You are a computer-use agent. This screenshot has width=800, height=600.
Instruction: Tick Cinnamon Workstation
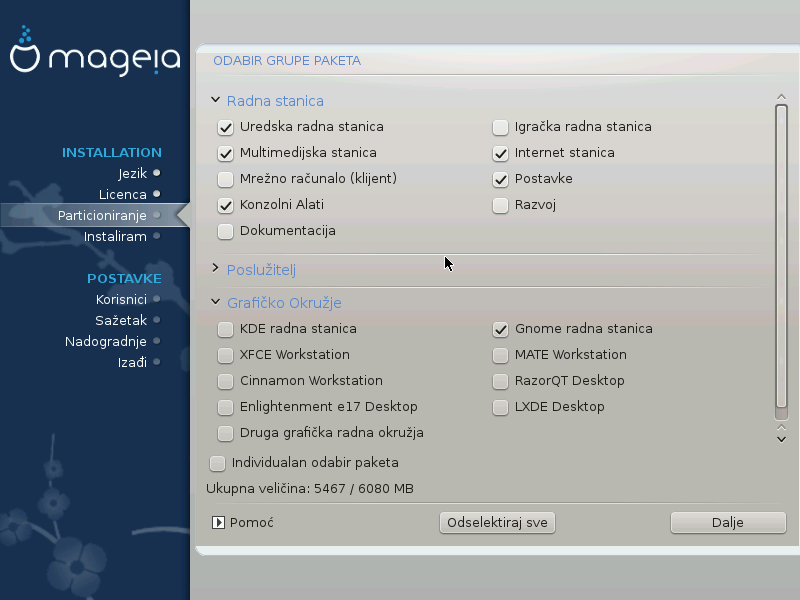[225, 381]
